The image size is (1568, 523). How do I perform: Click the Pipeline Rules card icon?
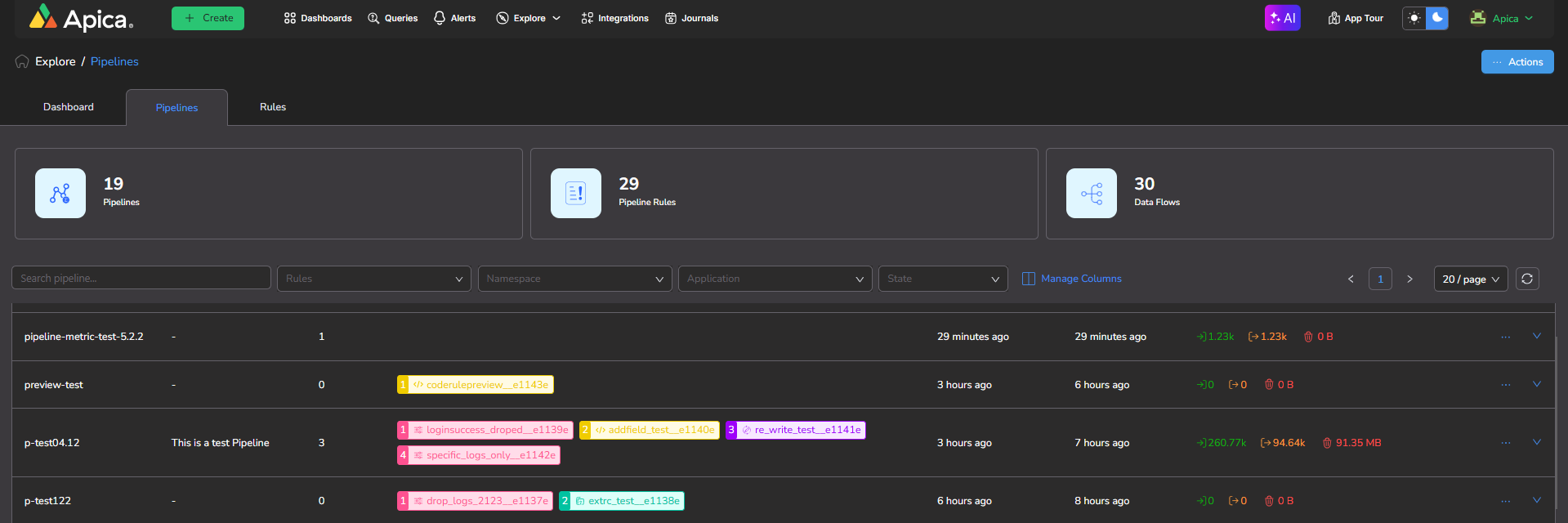576,194
